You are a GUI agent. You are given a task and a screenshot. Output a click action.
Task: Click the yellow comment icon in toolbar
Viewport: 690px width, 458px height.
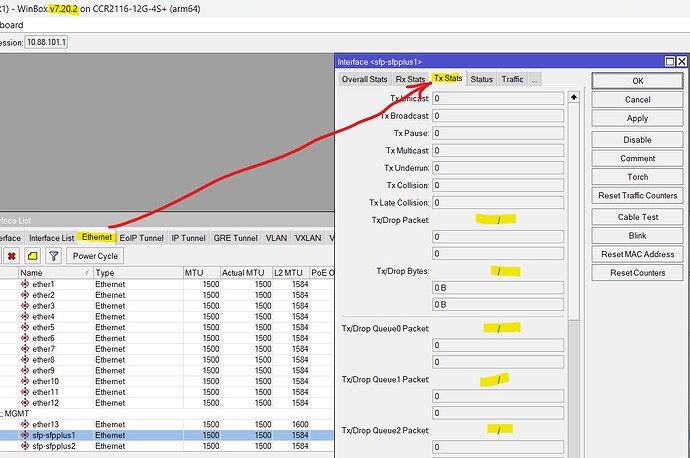pyautogui.click(x=33, y=256)
